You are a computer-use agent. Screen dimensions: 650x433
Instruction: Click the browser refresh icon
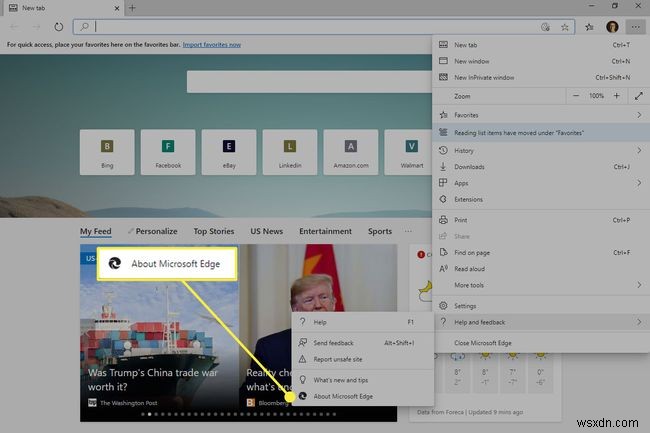pos(58,27)
